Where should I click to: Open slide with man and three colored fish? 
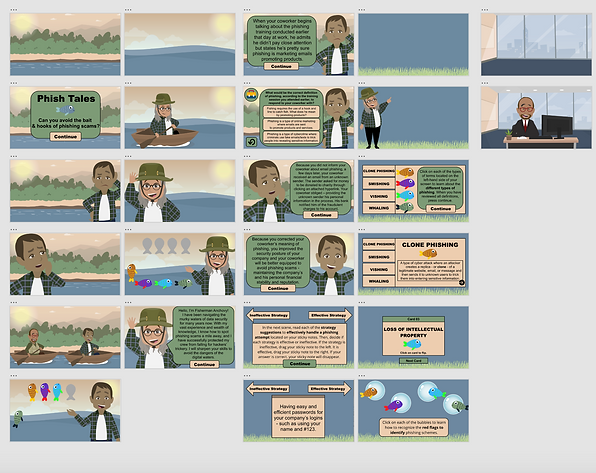pyautogui.click(x=65, y=410)
